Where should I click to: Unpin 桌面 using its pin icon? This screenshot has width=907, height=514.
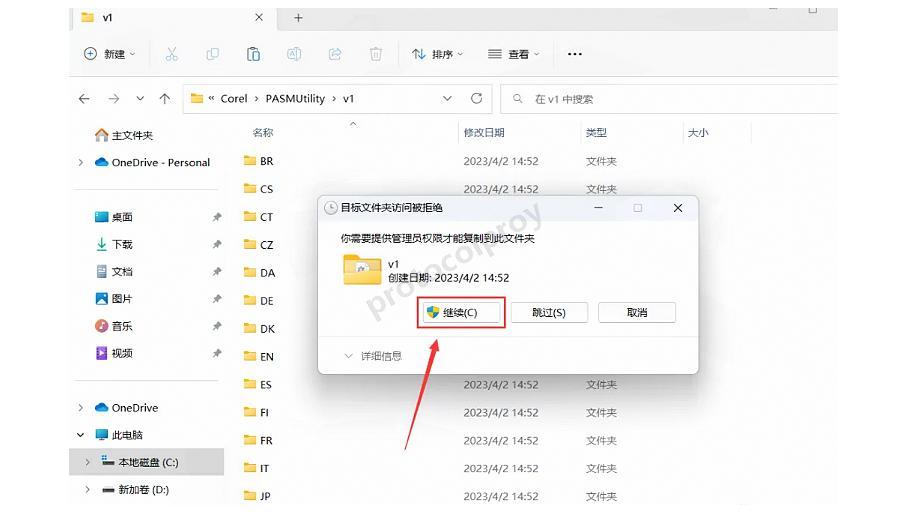point(217,217)
